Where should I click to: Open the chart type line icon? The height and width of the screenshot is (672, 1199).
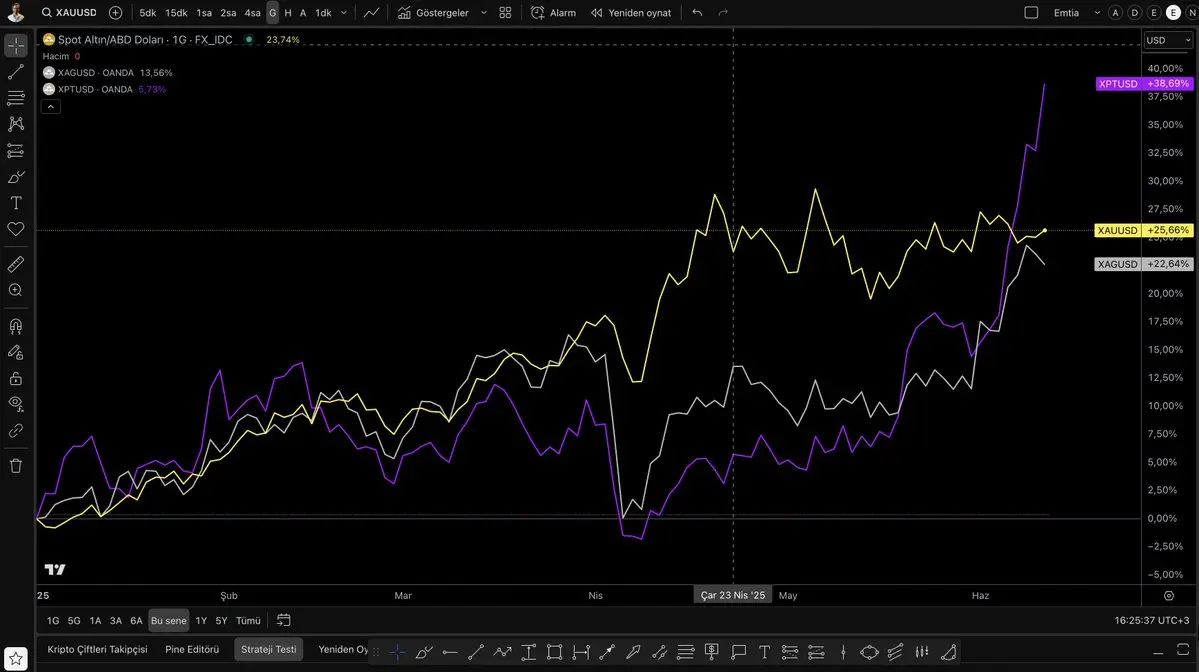pyautogui.click(x=372, y=13)
